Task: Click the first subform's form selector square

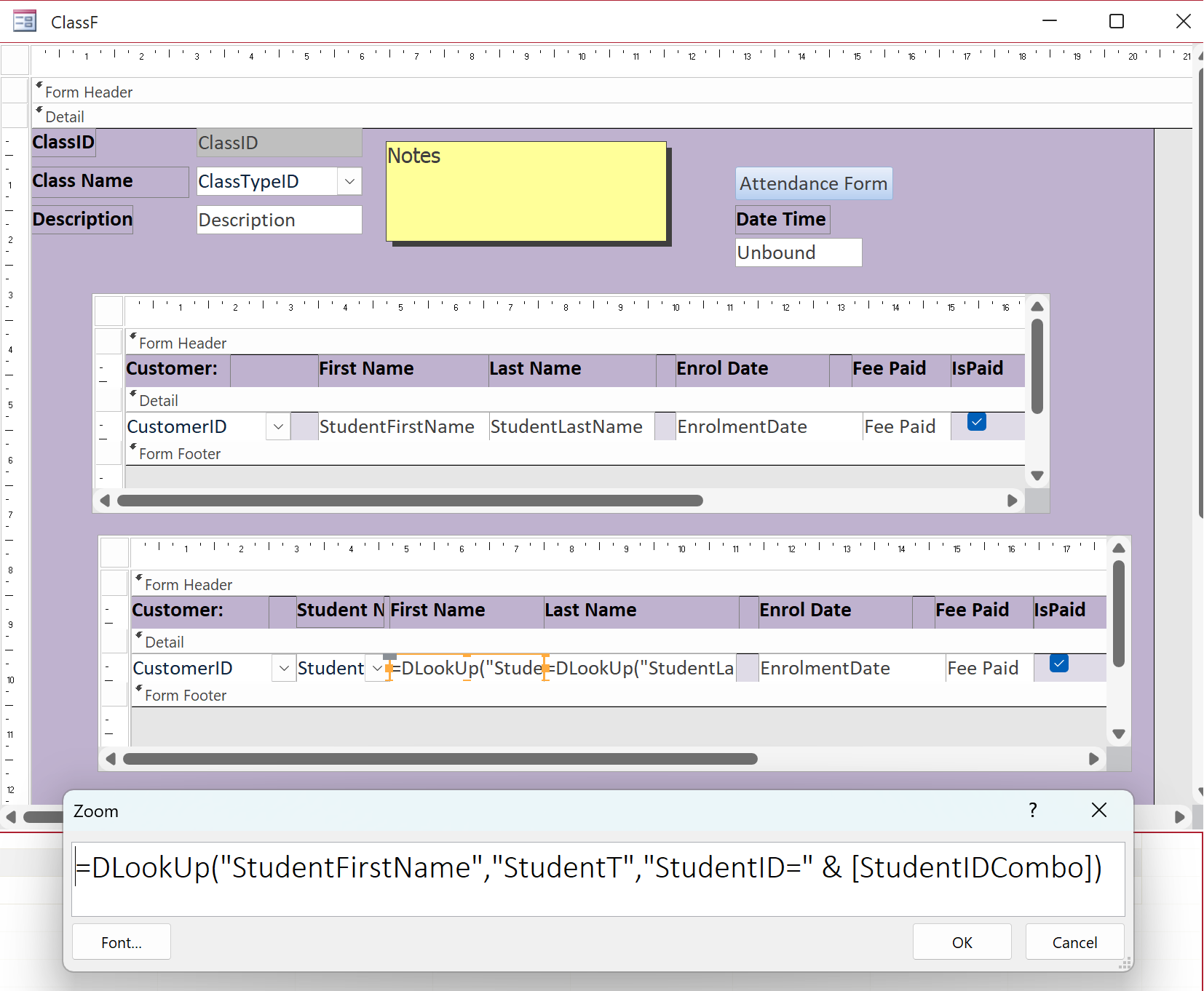Action: pyautogui.click(x=109, y=311)
